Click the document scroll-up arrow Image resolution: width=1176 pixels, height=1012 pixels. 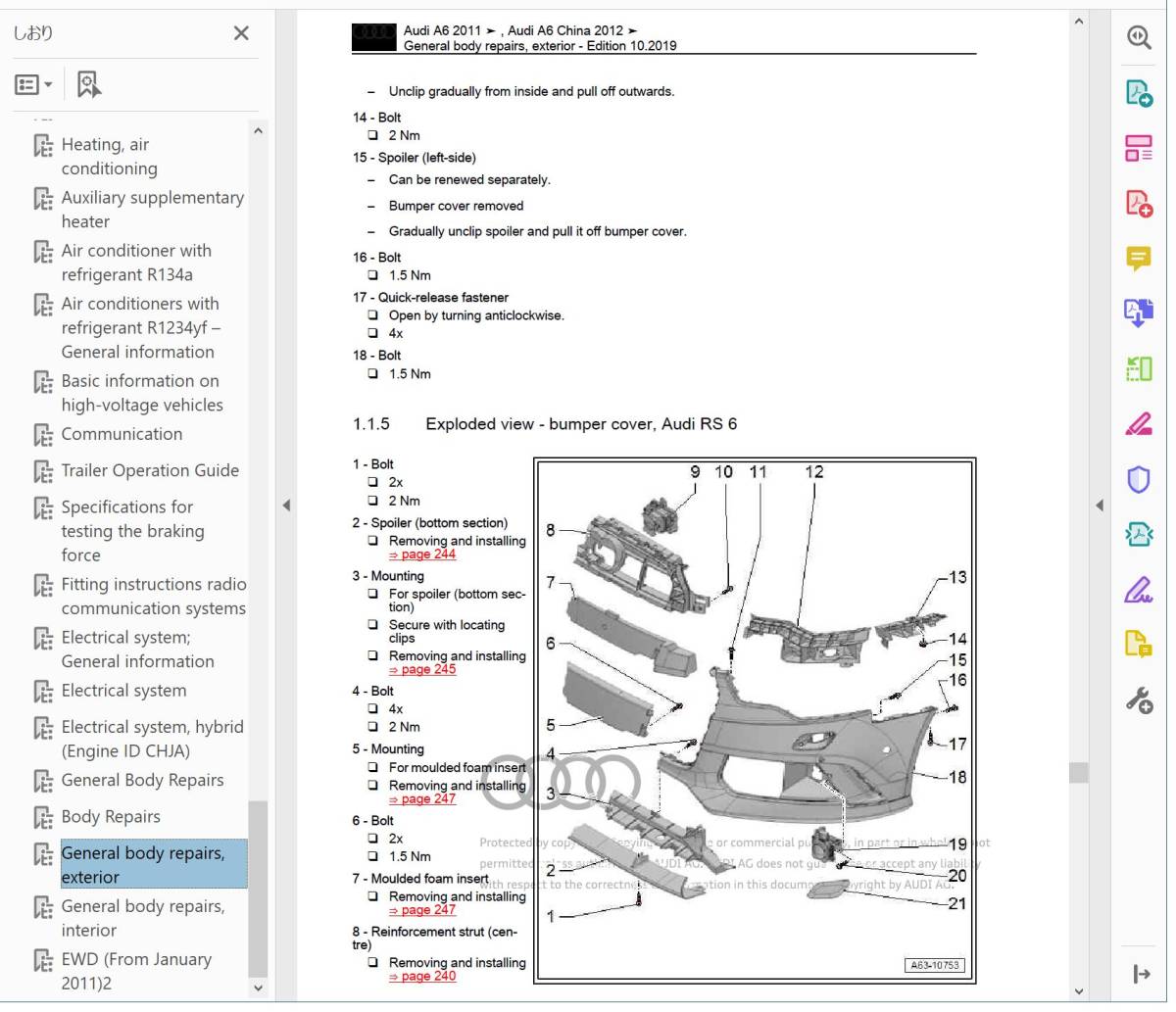pos(1079,21)
